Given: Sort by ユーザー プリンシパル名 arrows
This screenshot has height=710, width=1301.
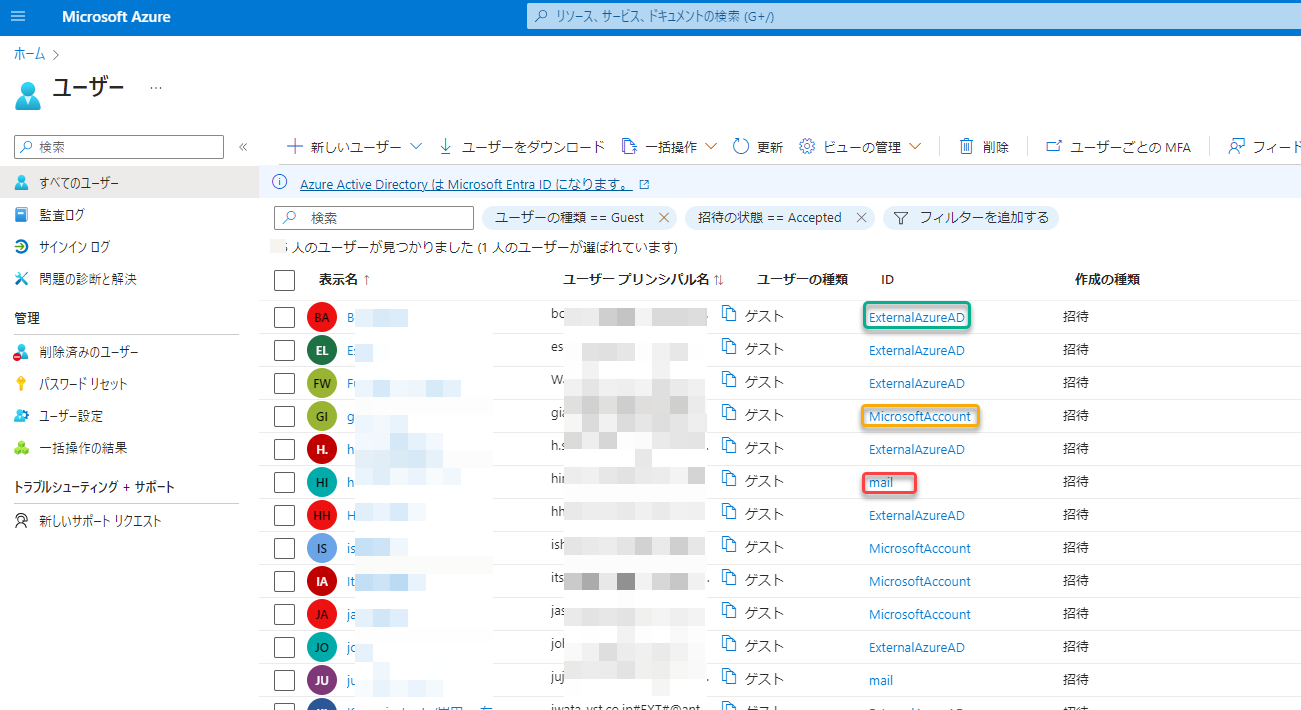Looking at the screenshot, I should point(719,279).
